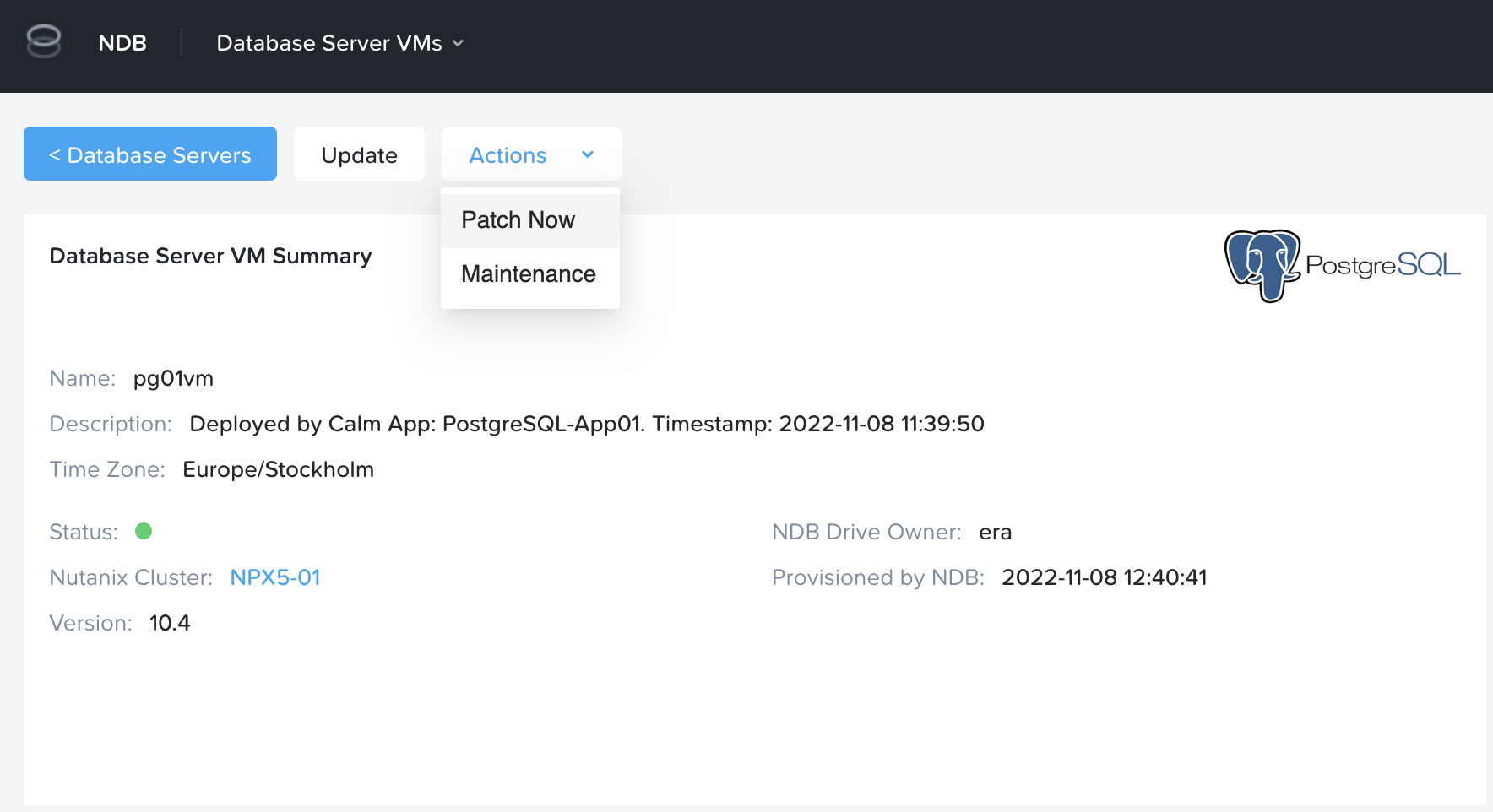Click the NDB Drive Owner value era
The image size is (1493, 812).
[996, 533]
